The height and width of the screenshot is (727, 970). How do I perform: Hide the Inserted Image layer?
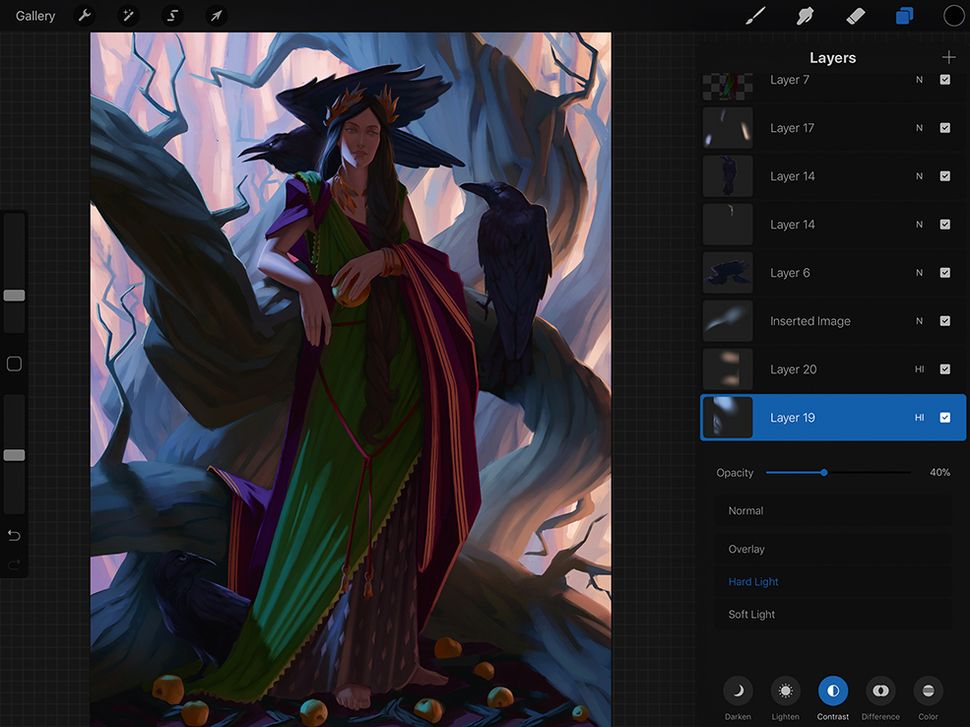[x=944, y=321]
